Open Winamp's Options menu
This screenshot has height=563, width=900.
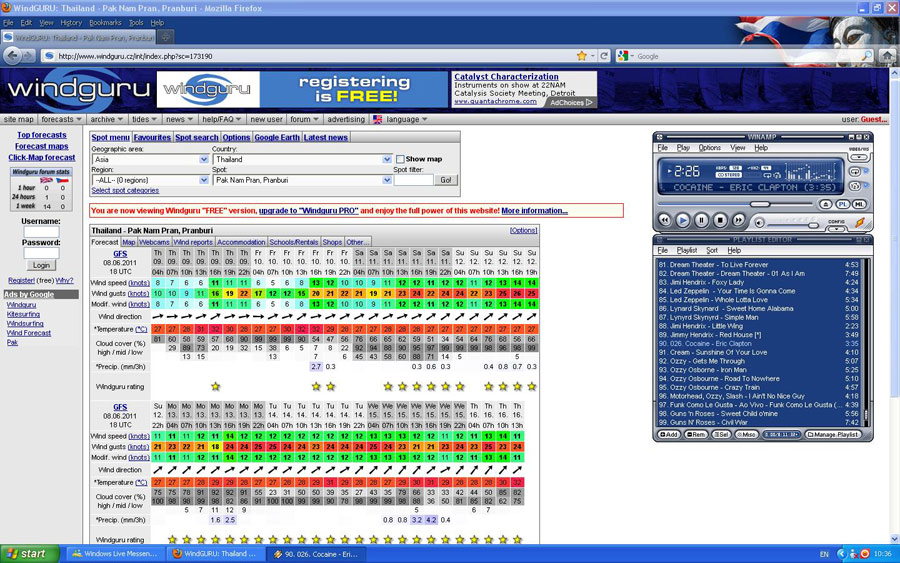click(x=709, y=147)
